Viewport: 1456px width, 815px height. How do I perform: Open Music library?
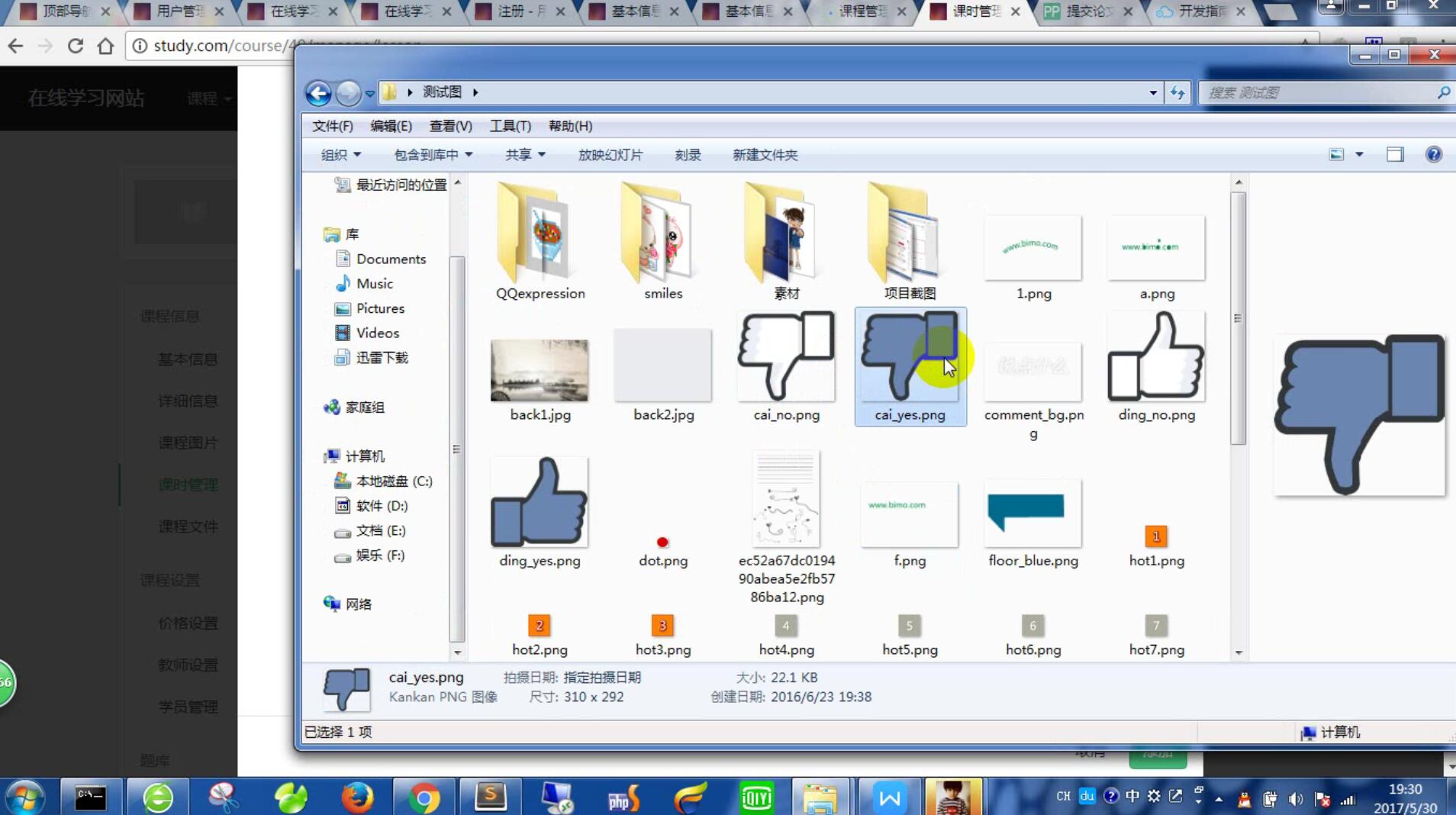point(364,283)
